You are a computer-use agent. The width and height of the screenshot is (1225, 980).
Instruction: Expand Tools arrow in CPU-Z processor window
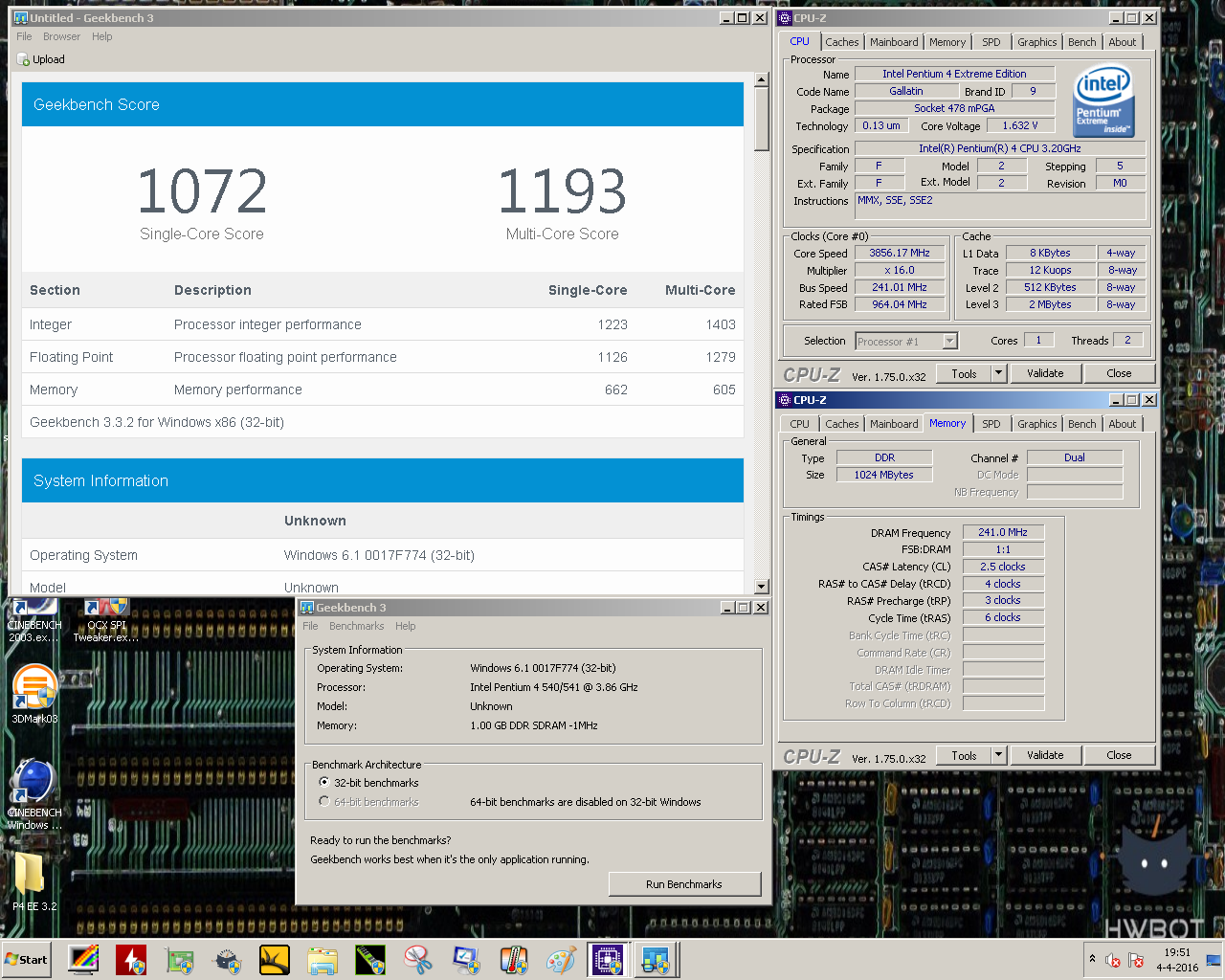998,373
